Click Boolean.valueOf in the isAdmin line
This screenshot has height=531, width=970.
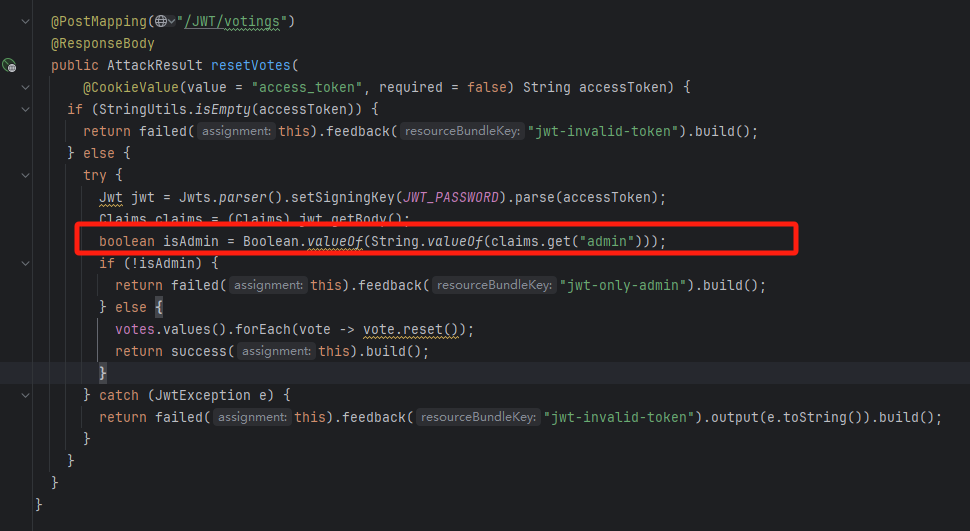pyautogui.click(x=303, y=241)
